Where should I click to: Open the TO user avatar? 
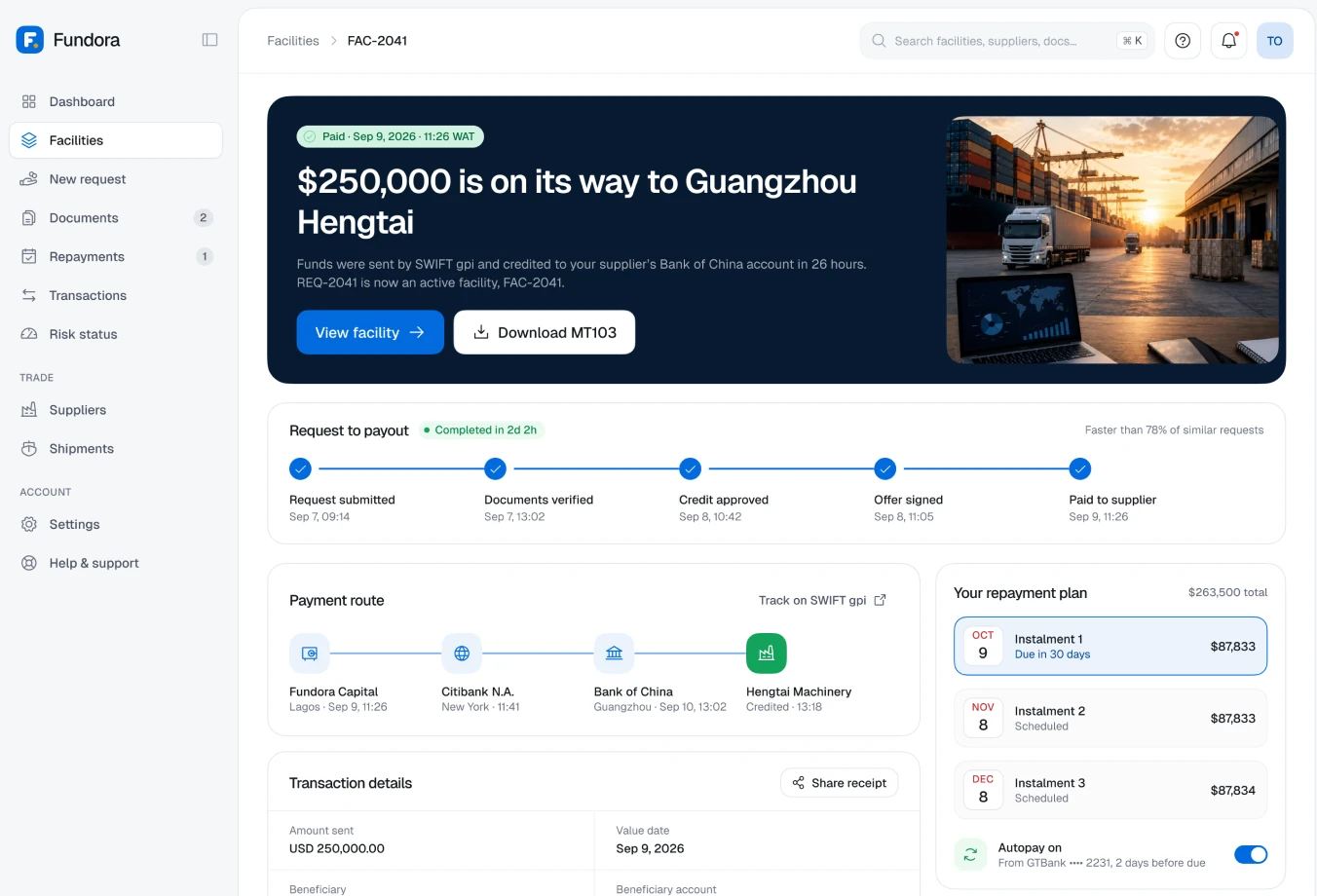click(1275, 41)
